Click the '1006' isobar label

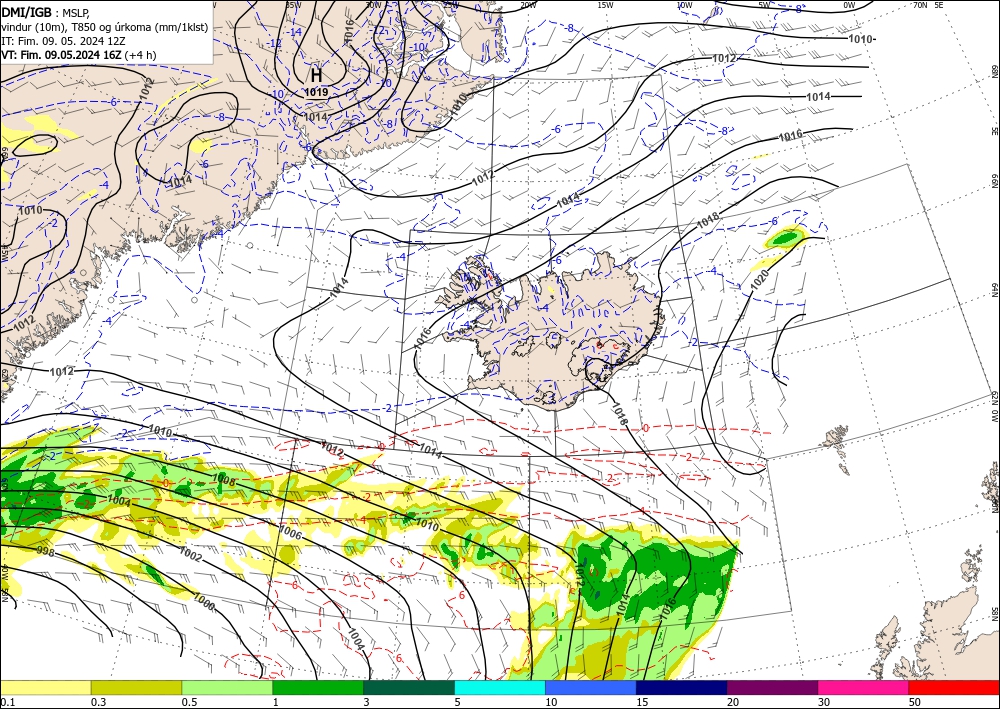point(291,533)
